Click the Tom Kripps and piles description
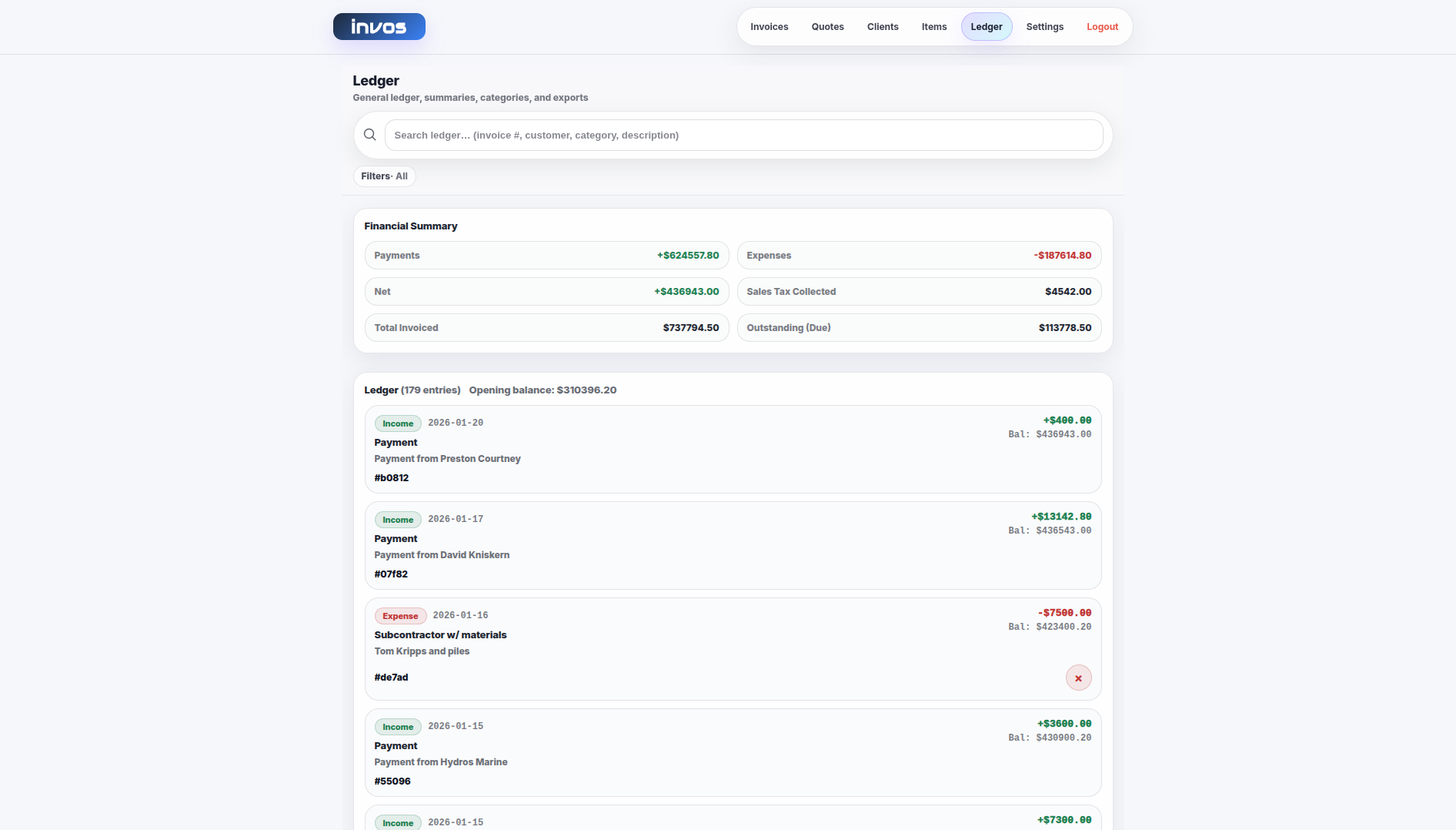This screenshot has height=830, width=1456. pos(422,651)
